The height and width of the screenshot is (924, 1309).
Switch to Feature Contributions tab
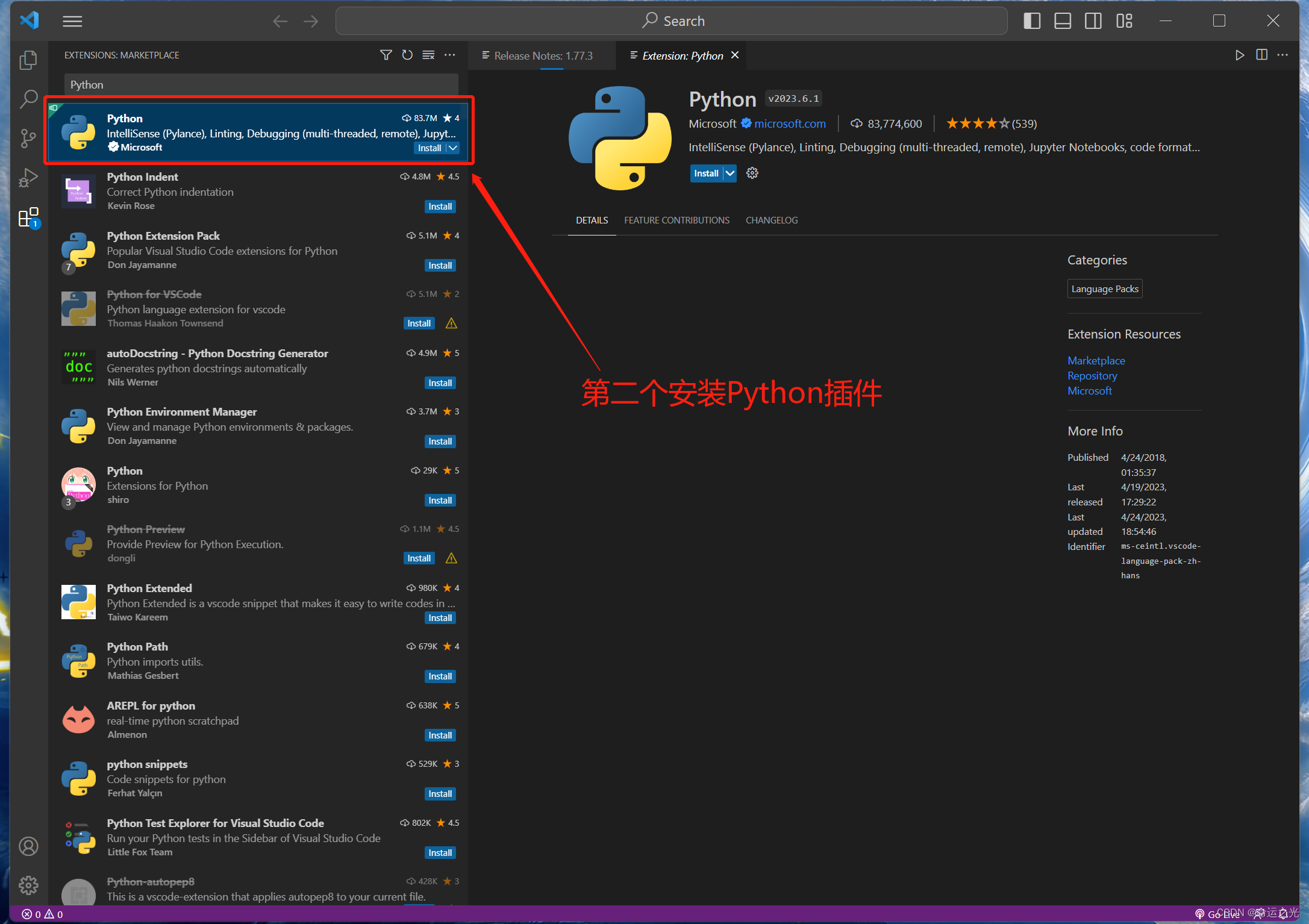pyautogui.click(x=676, y=220)
